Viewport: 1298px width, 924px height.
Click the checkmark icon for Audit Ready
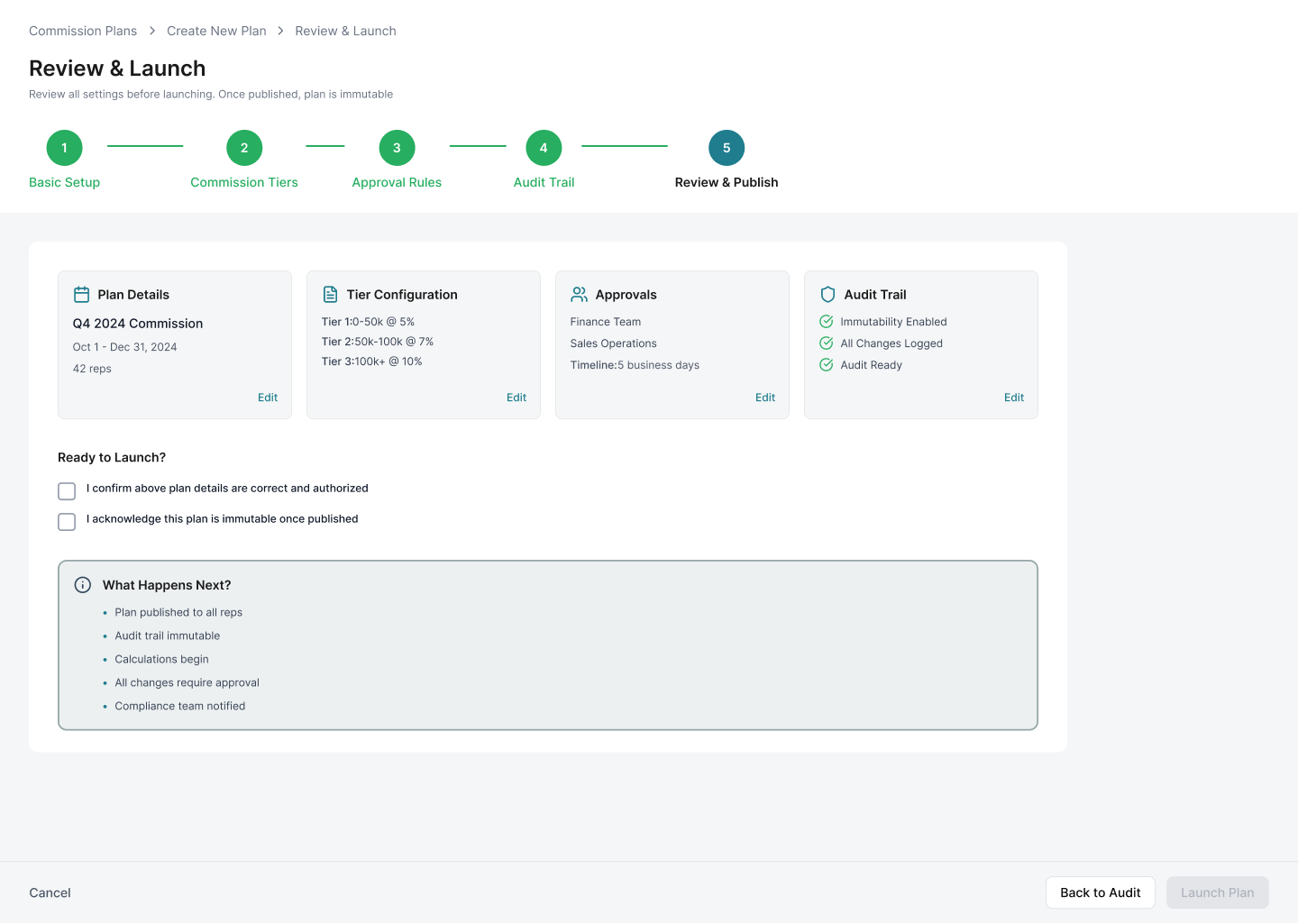[826, 365]
